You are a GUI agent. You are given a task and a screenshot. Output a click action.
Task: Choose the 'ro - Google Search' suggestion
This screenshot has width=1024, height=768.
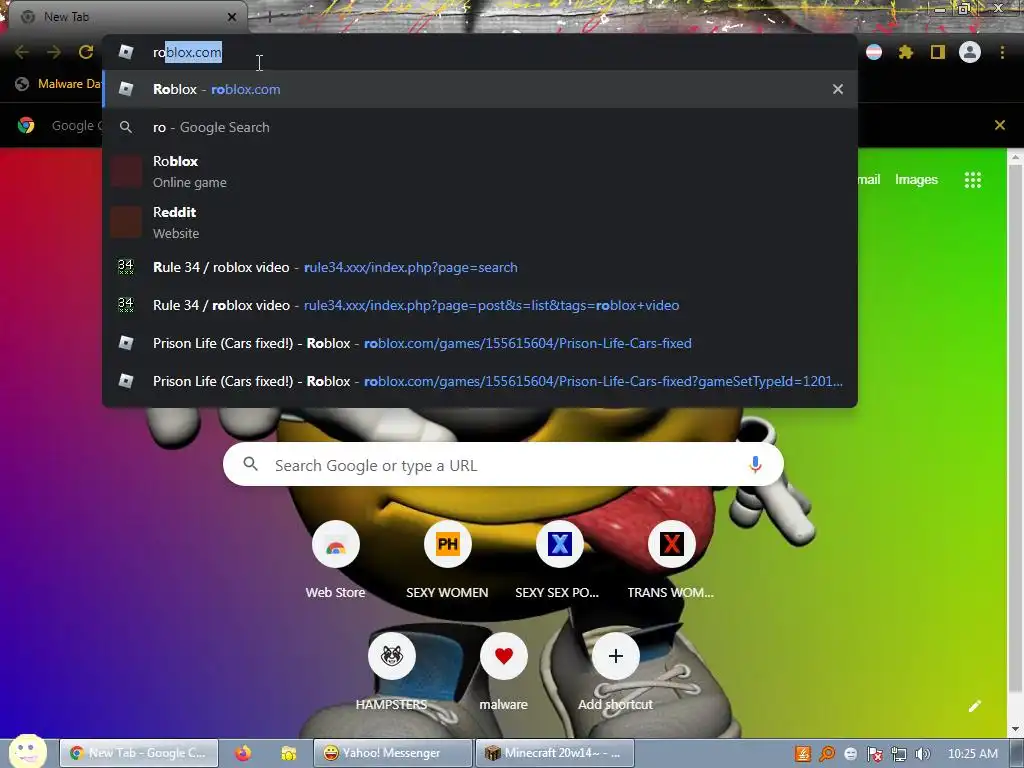coord(480,127)
